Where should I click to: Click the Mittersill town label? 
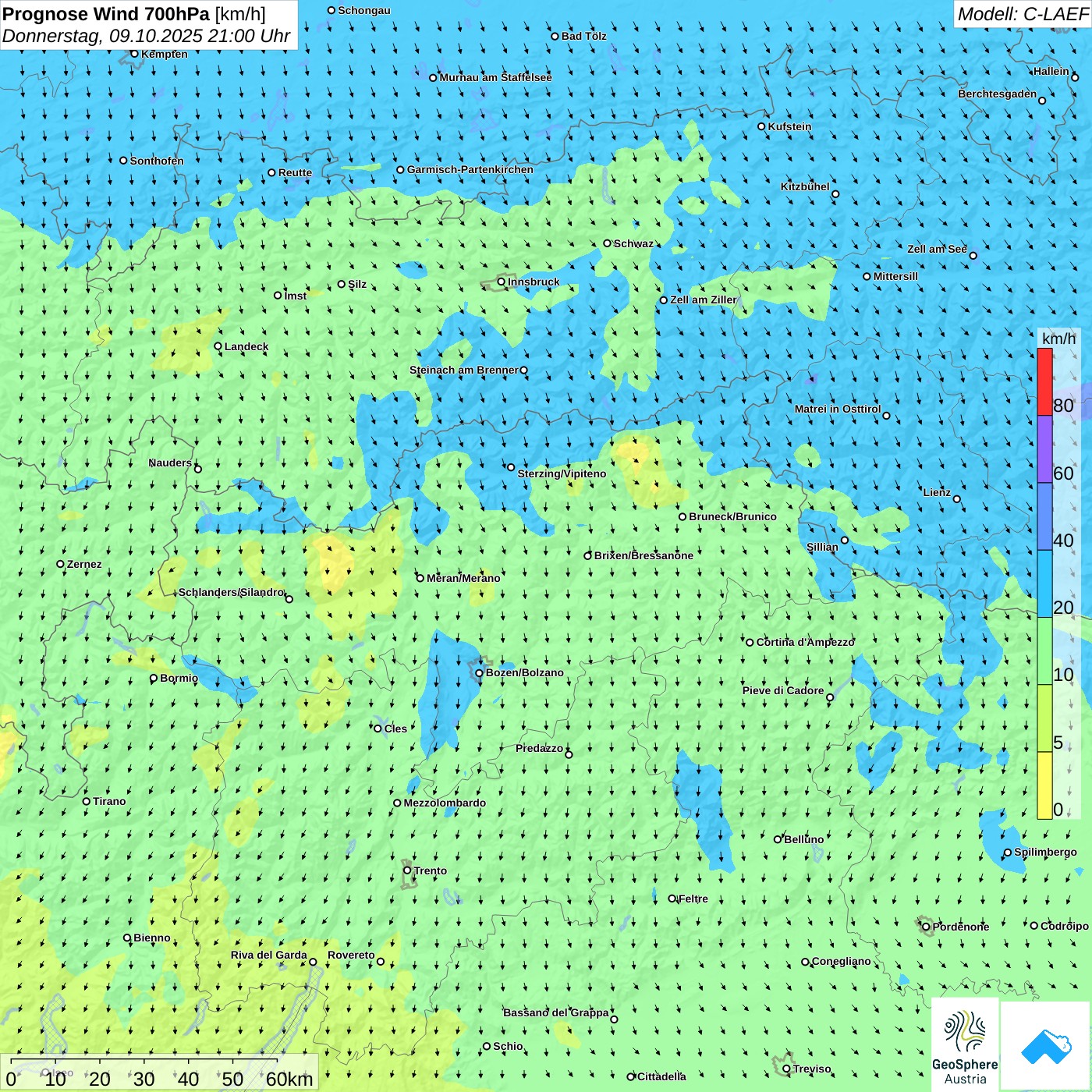(895, 276)
